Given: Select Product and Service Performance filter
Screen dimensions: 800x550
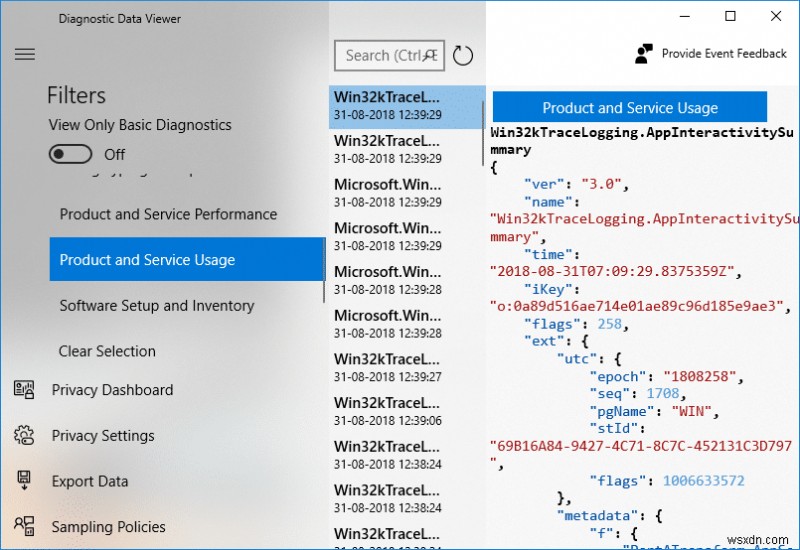Looking at the screenshot, I should pos(168,214).
